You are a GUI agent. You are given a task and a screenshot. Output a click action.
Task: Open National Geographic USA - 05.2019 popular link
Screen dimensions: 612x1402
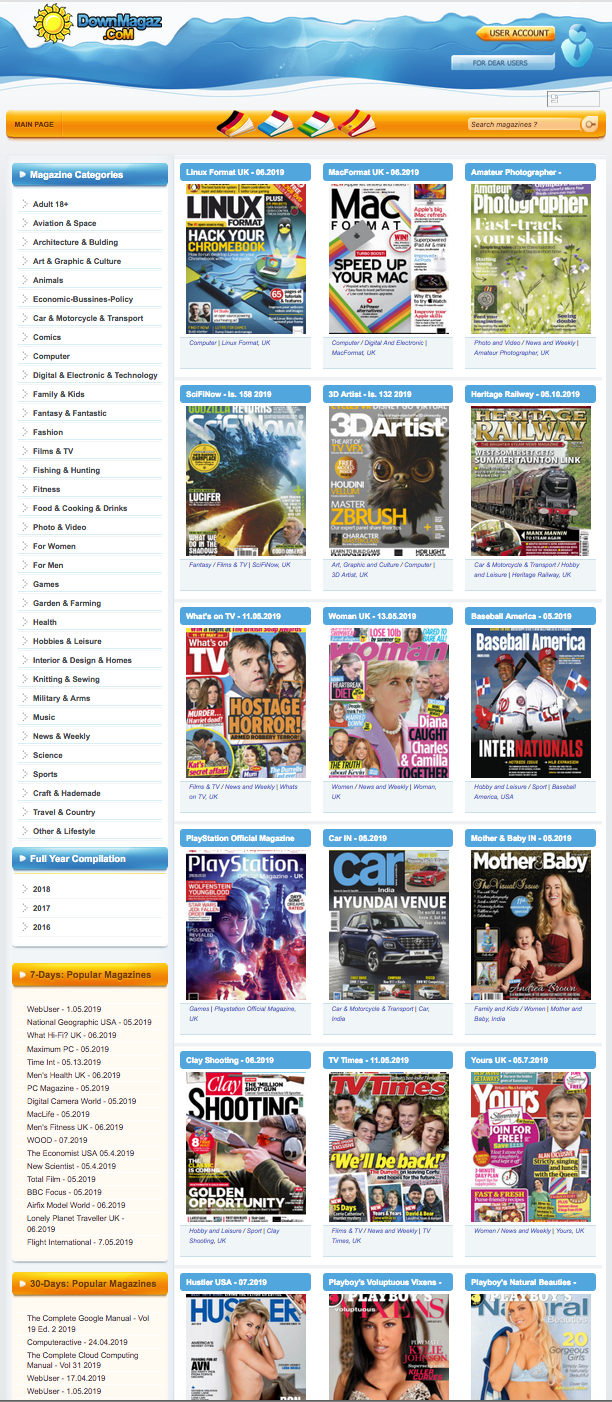89,1022
